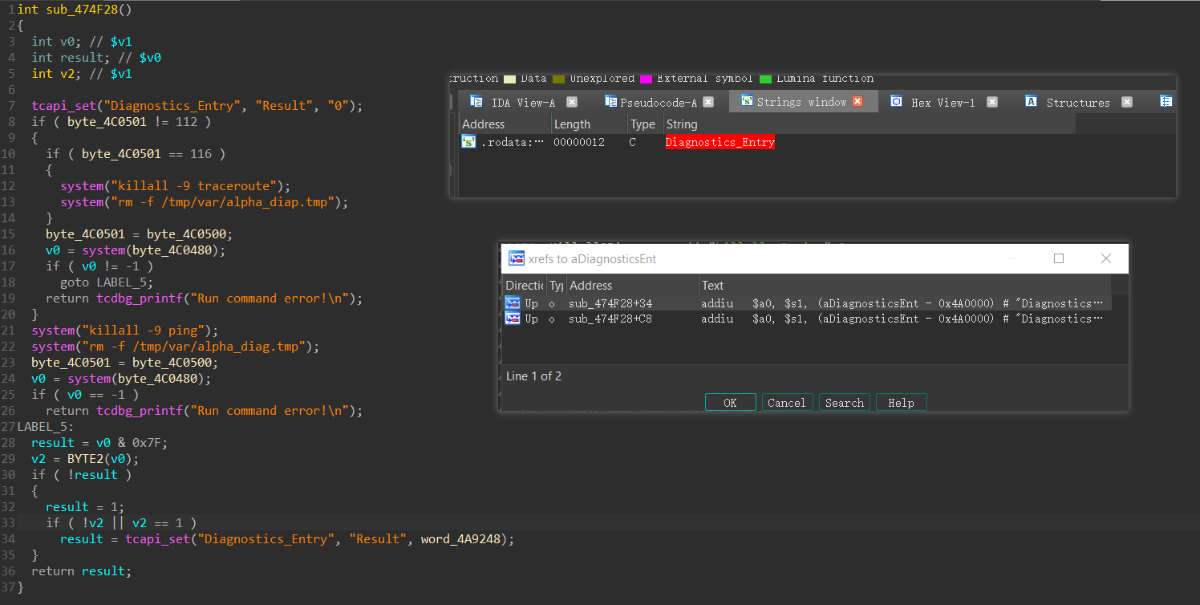Click the Data legend color swatch
The image size is (1200, 605).
510,78
